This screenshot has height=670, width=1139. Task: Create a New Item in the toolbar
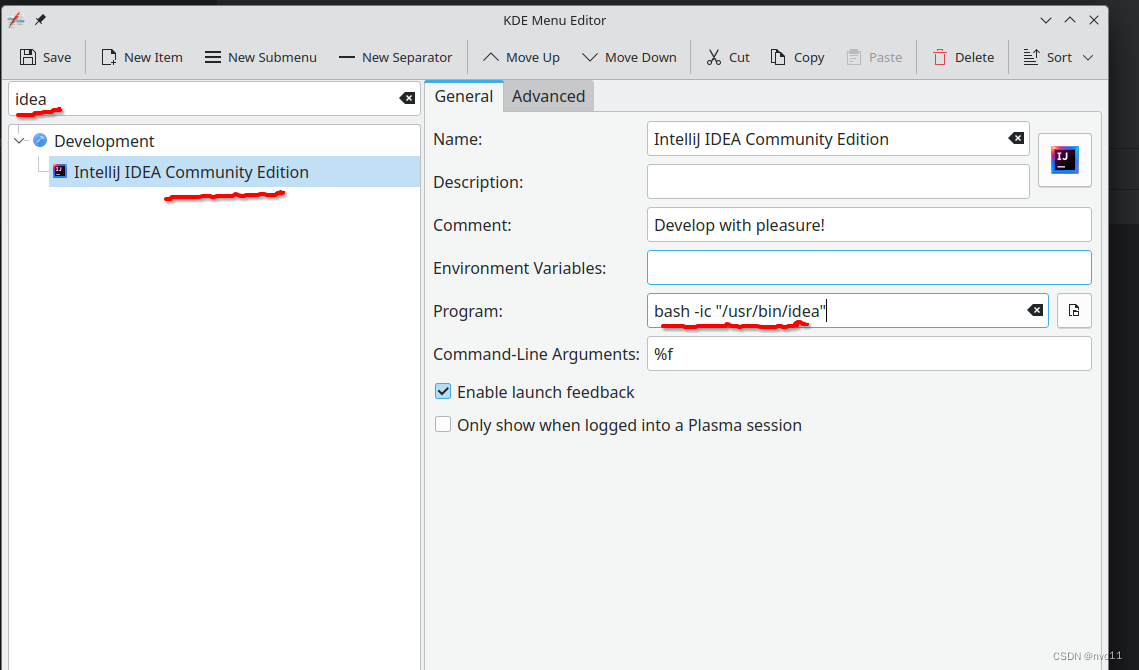click(142, 57)
